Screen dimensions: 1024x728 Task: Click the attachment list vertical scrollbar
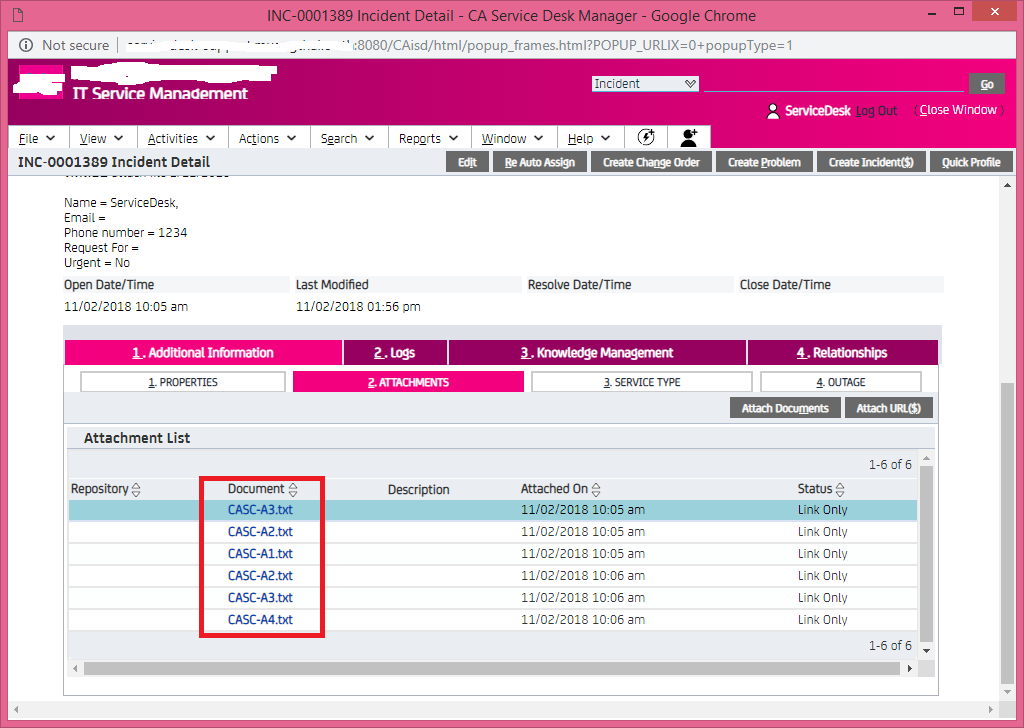click(926, 554)
